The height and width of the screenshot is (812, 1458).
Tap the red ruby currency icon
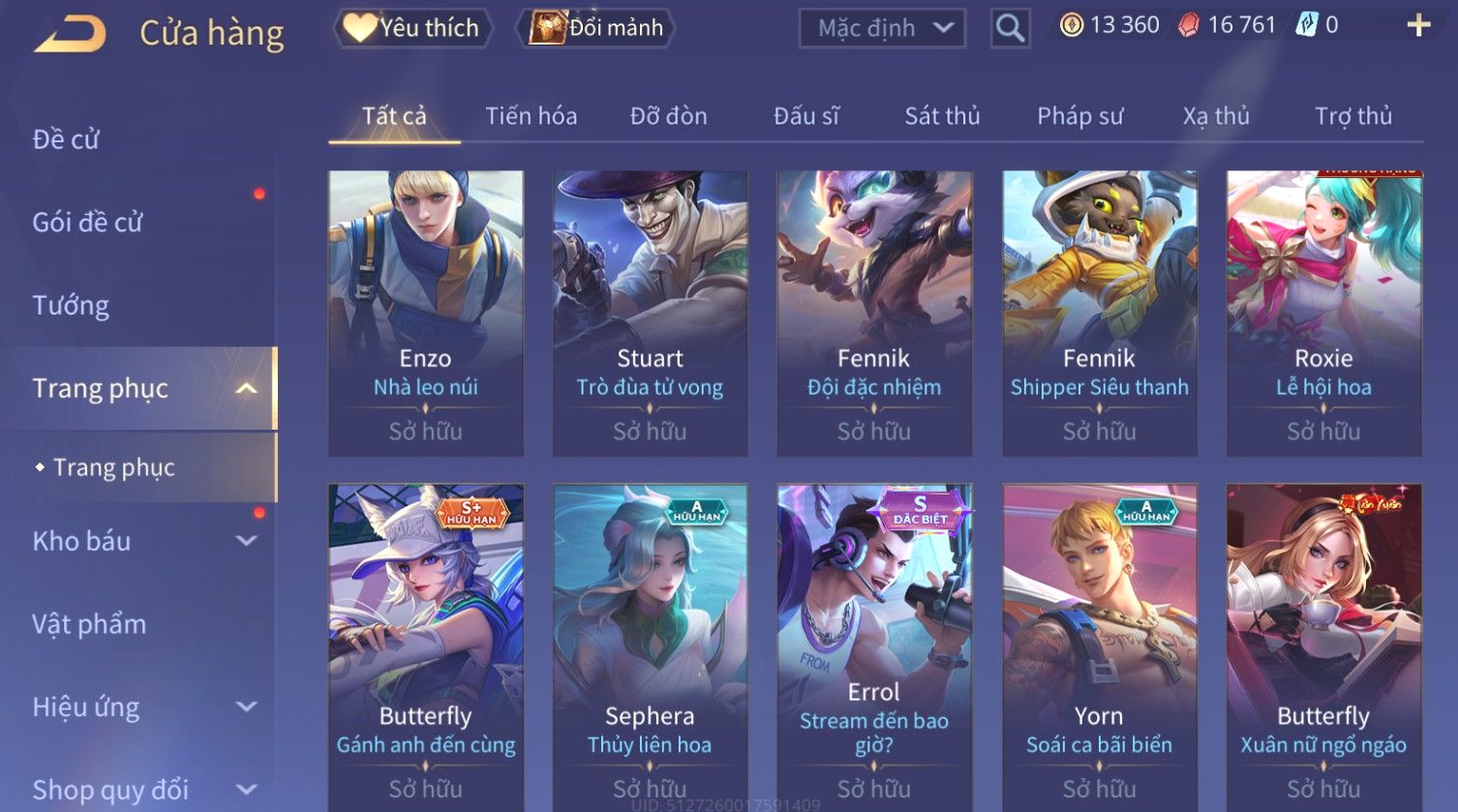(1189, 25)
